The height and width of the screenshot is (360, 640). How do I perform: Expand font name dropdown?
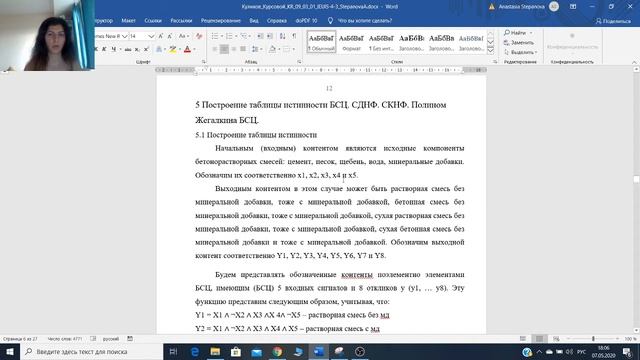click(x=124, y=36)
